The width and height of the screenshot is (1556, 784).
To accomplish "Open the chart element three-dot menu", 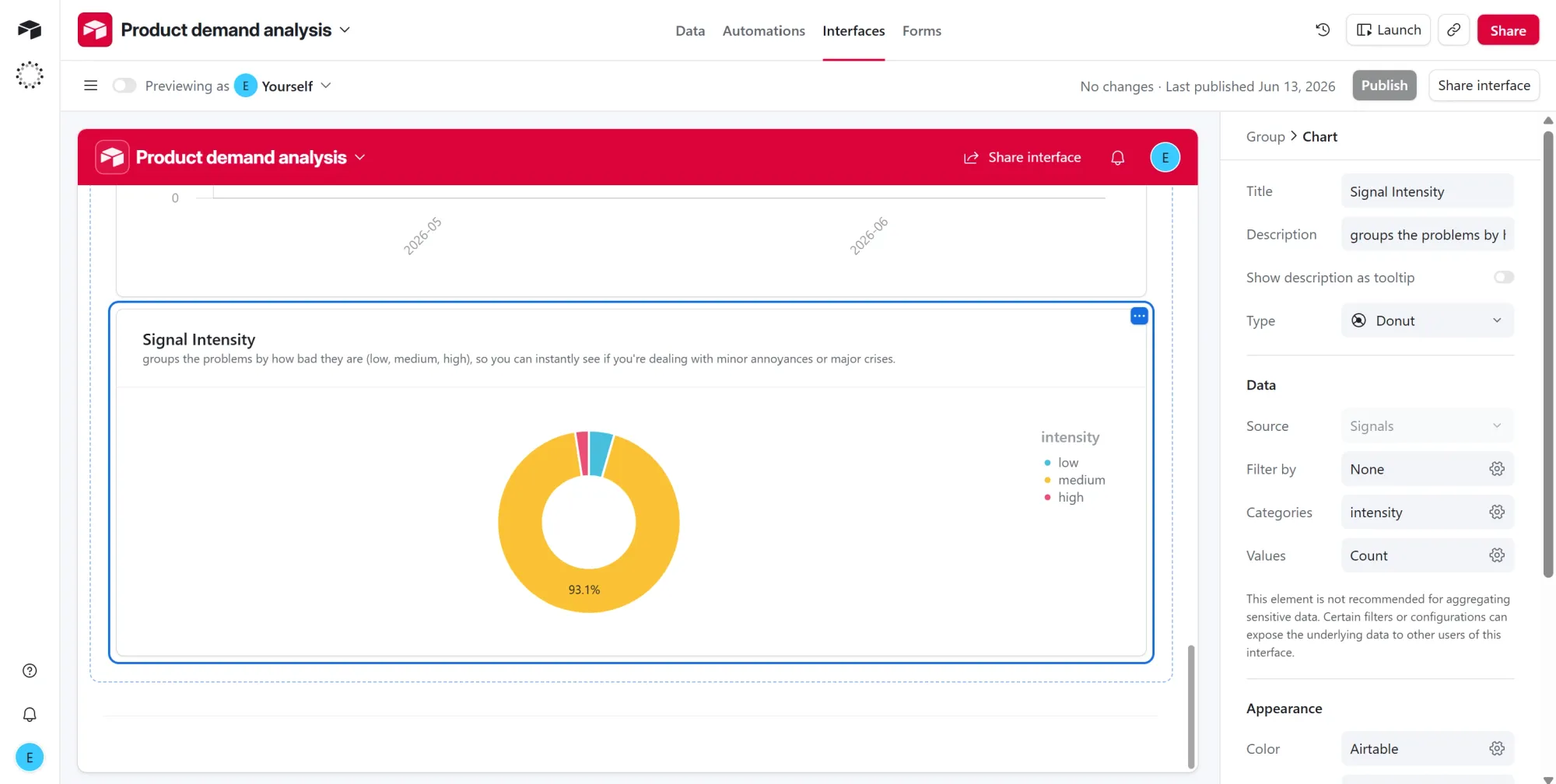I will click(1139, 316).
